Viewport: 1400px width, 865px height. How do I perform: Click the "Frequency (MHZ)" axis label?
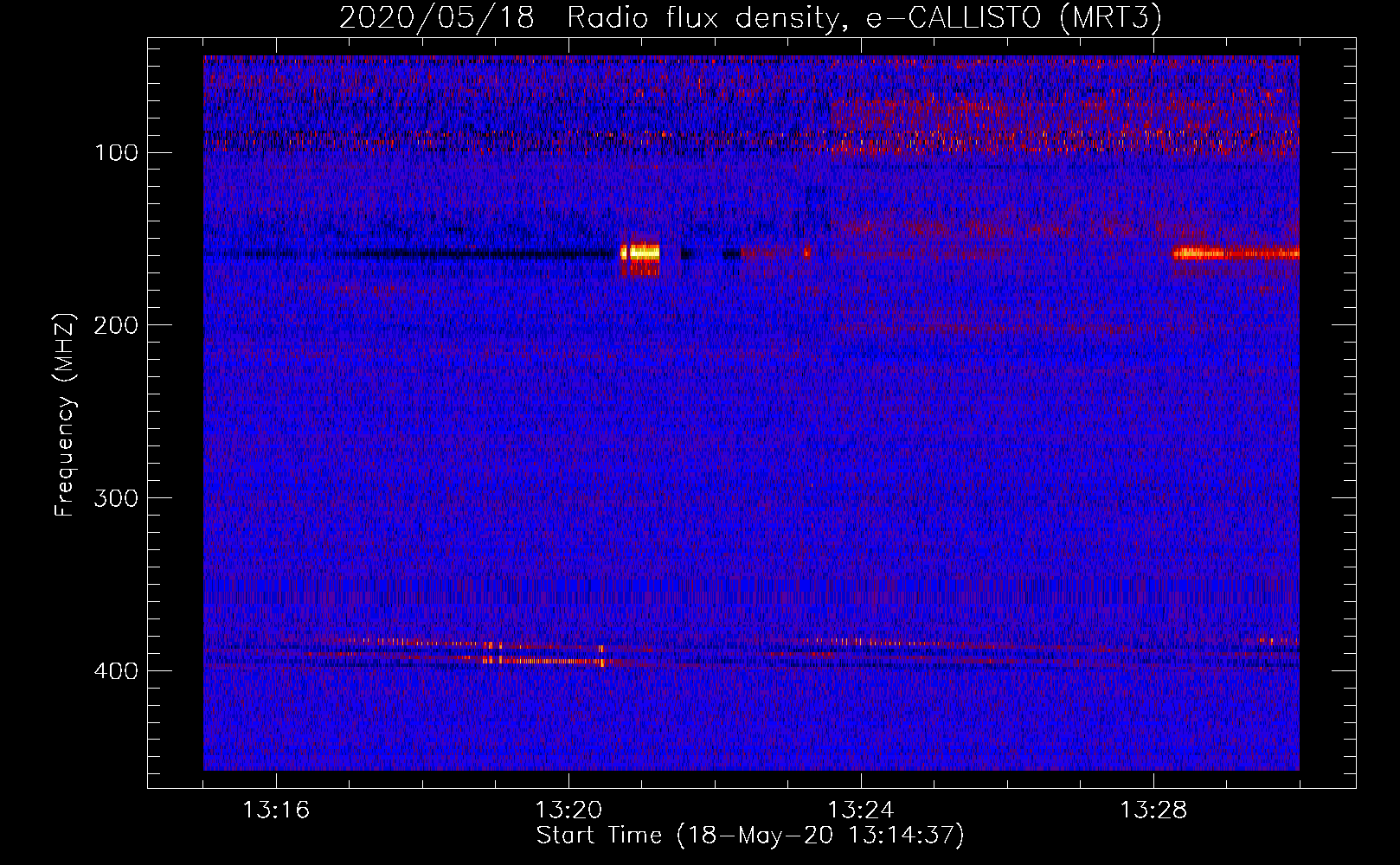[x=65, y=415]
